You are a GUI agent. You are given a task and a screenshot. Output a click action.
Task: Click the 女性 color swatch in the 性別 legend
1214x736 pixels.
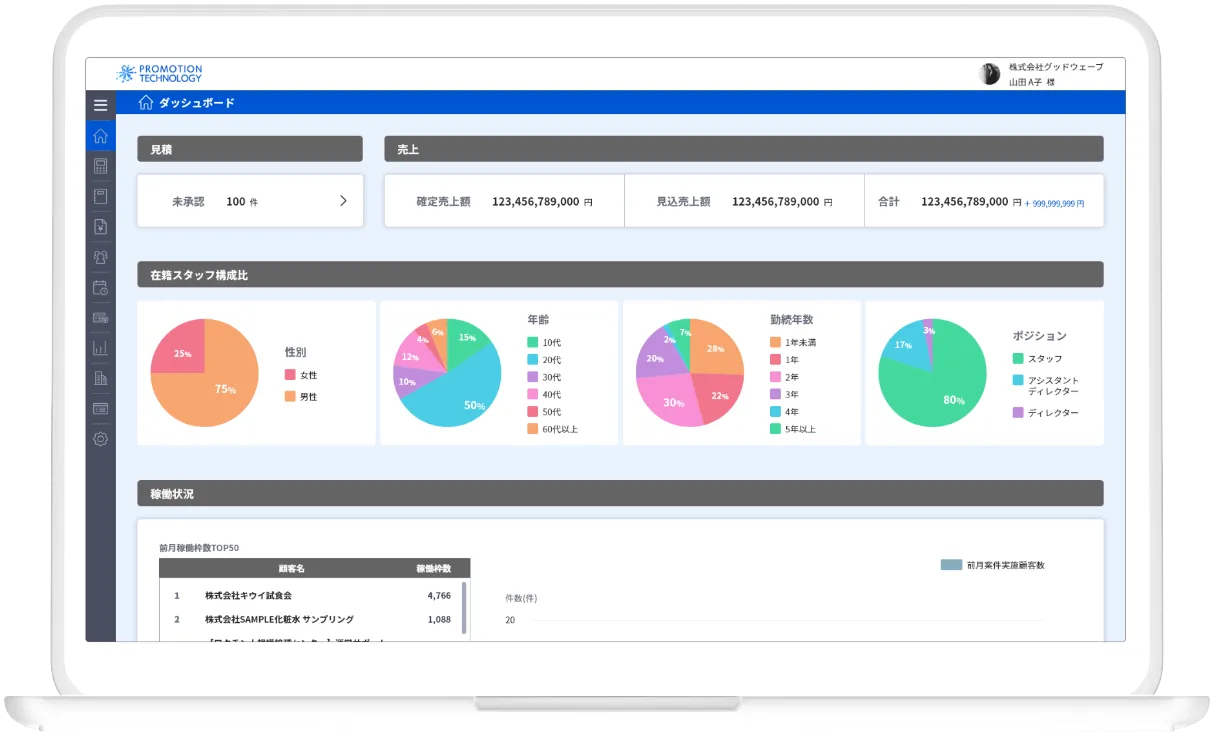click(x=290, y=375)
